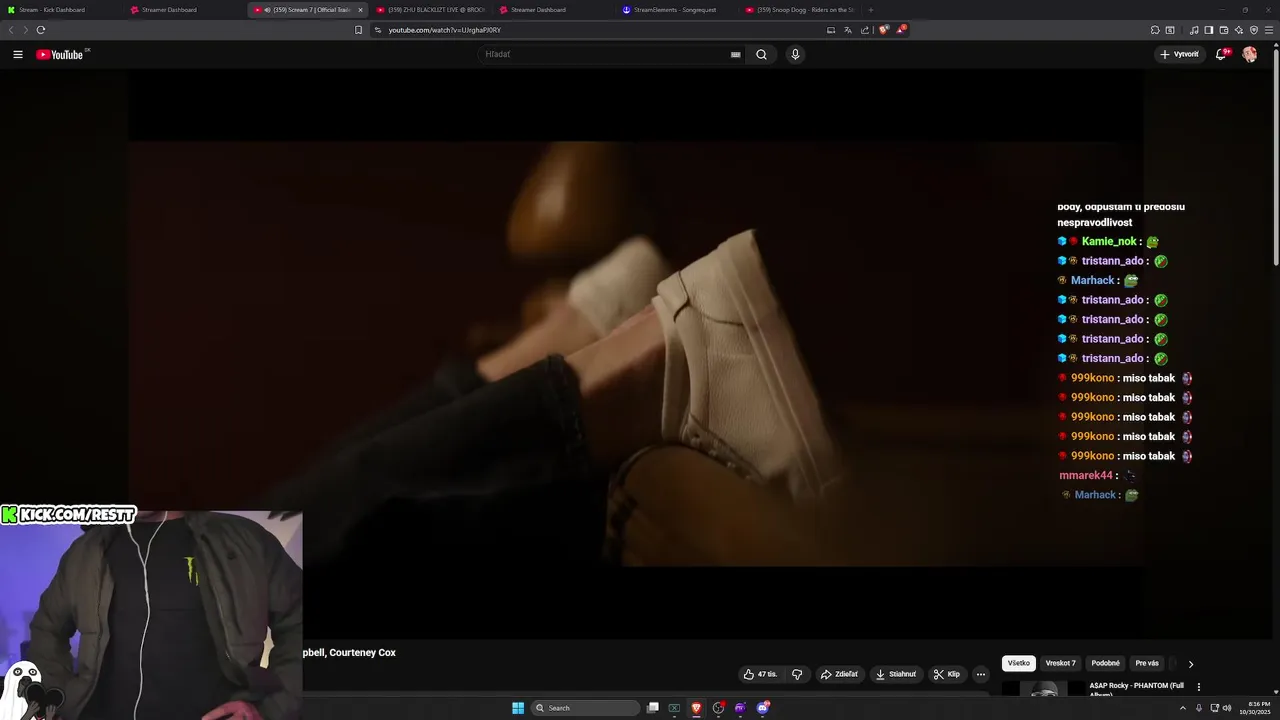Open the account avatar menu
The image size is (1280, 720).
click(x=1249, y=54)
